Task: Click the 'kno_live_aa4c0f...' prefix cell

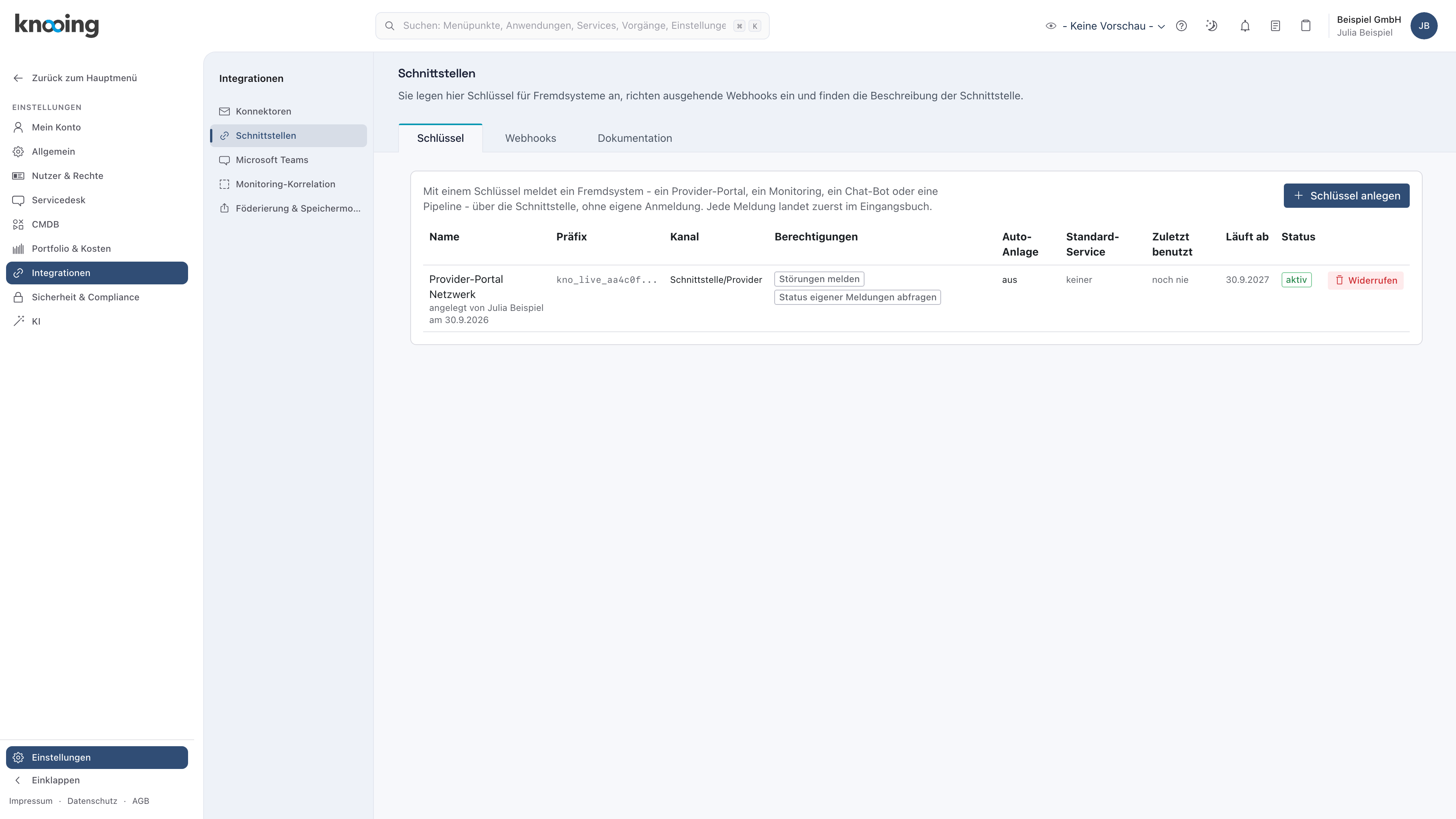Action: [607, 280]
